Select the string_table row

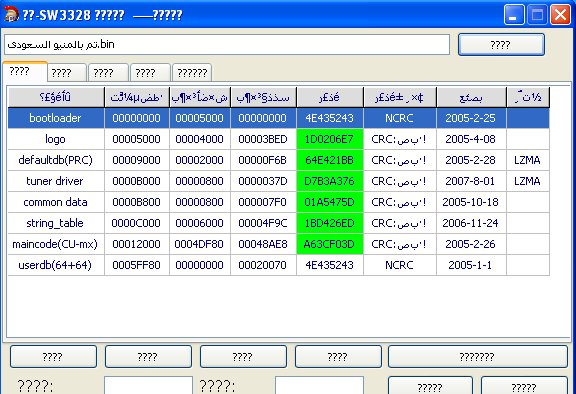[278, 223]
